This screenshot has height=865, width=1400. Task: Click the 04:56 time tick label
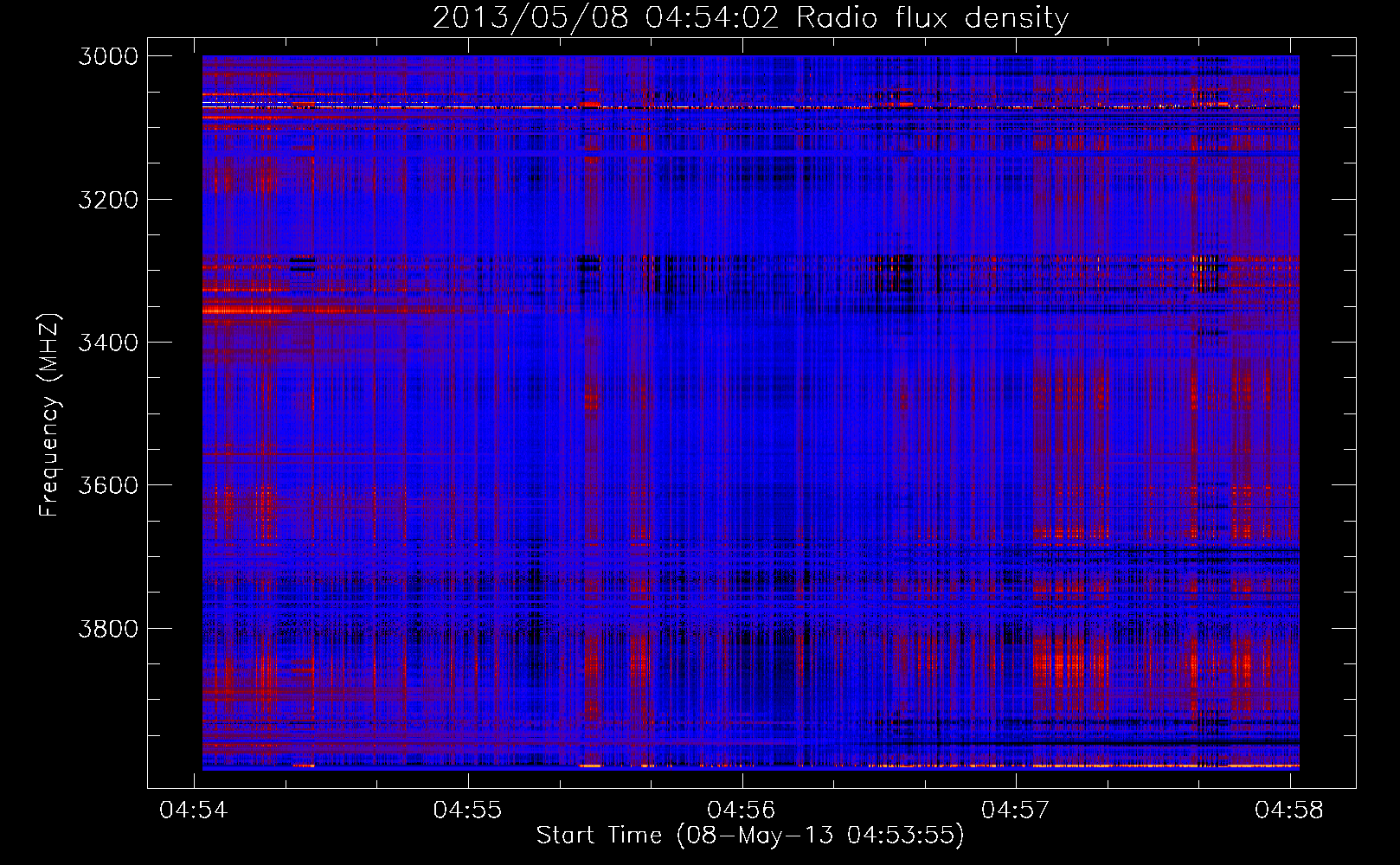[742, 811]
